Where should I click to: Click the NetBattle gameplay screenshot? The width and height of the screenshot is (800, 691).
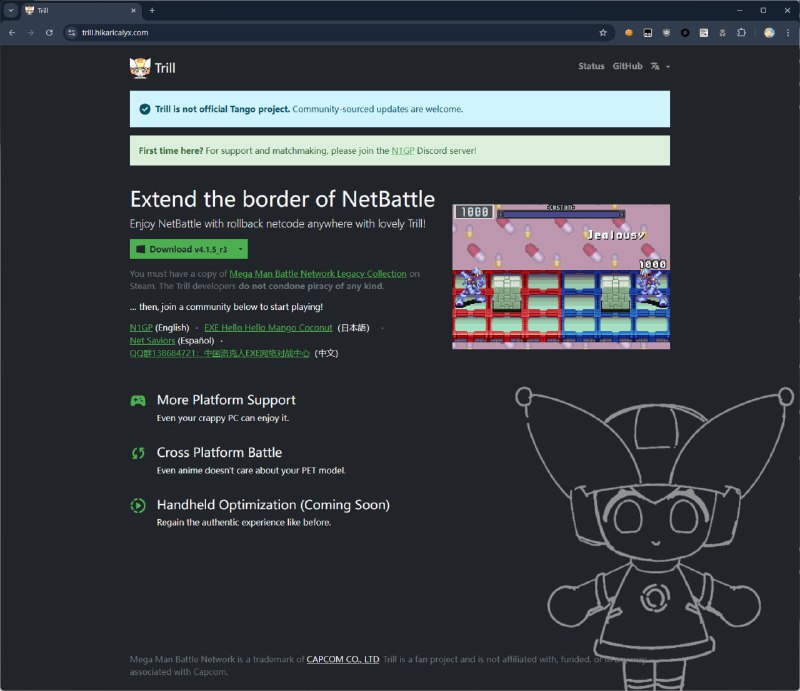pos(561,277)
